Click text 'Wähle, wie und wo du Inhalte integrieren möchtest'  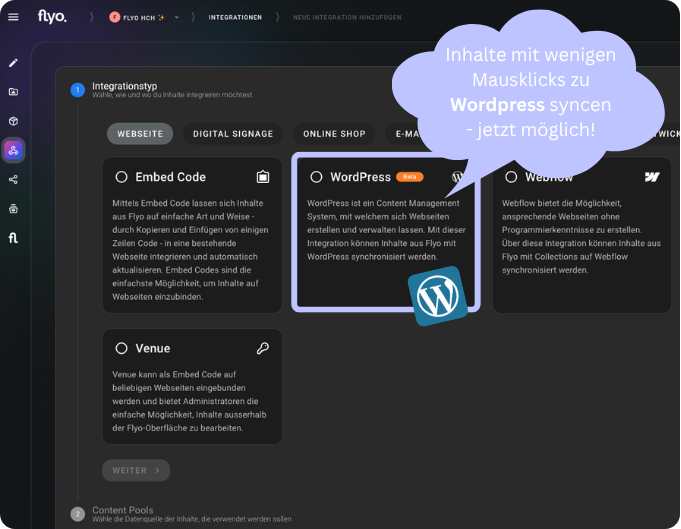[172, 95]
